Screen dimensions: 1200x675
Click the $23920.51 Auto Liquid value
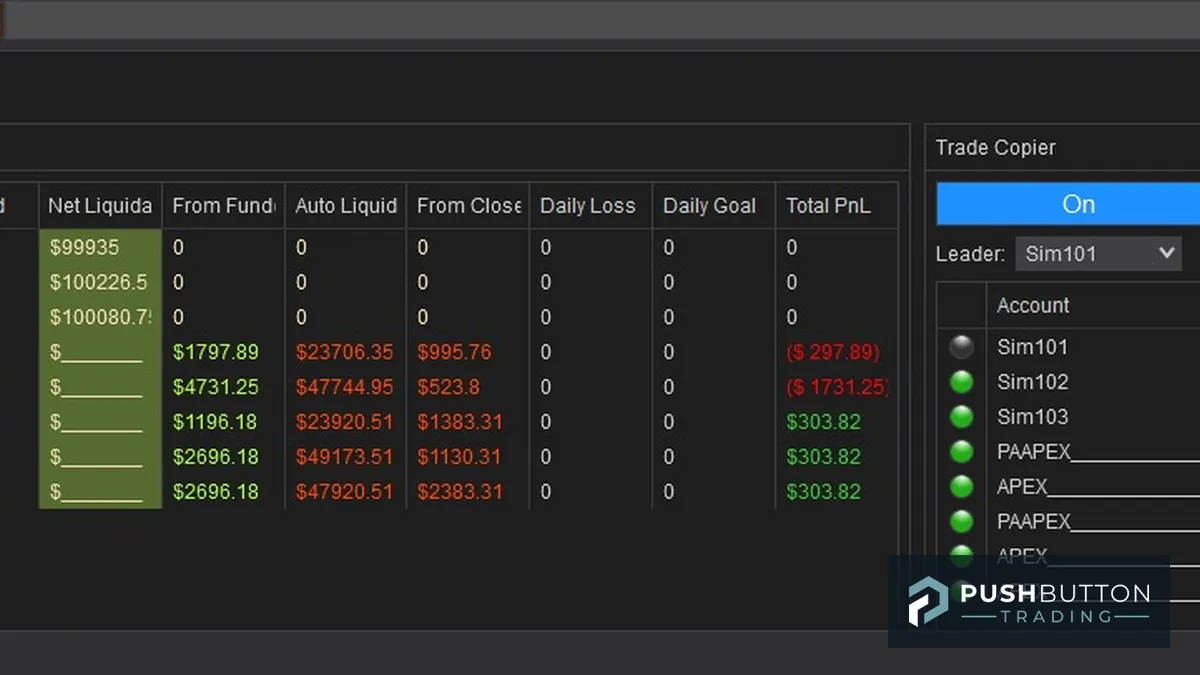344,422
